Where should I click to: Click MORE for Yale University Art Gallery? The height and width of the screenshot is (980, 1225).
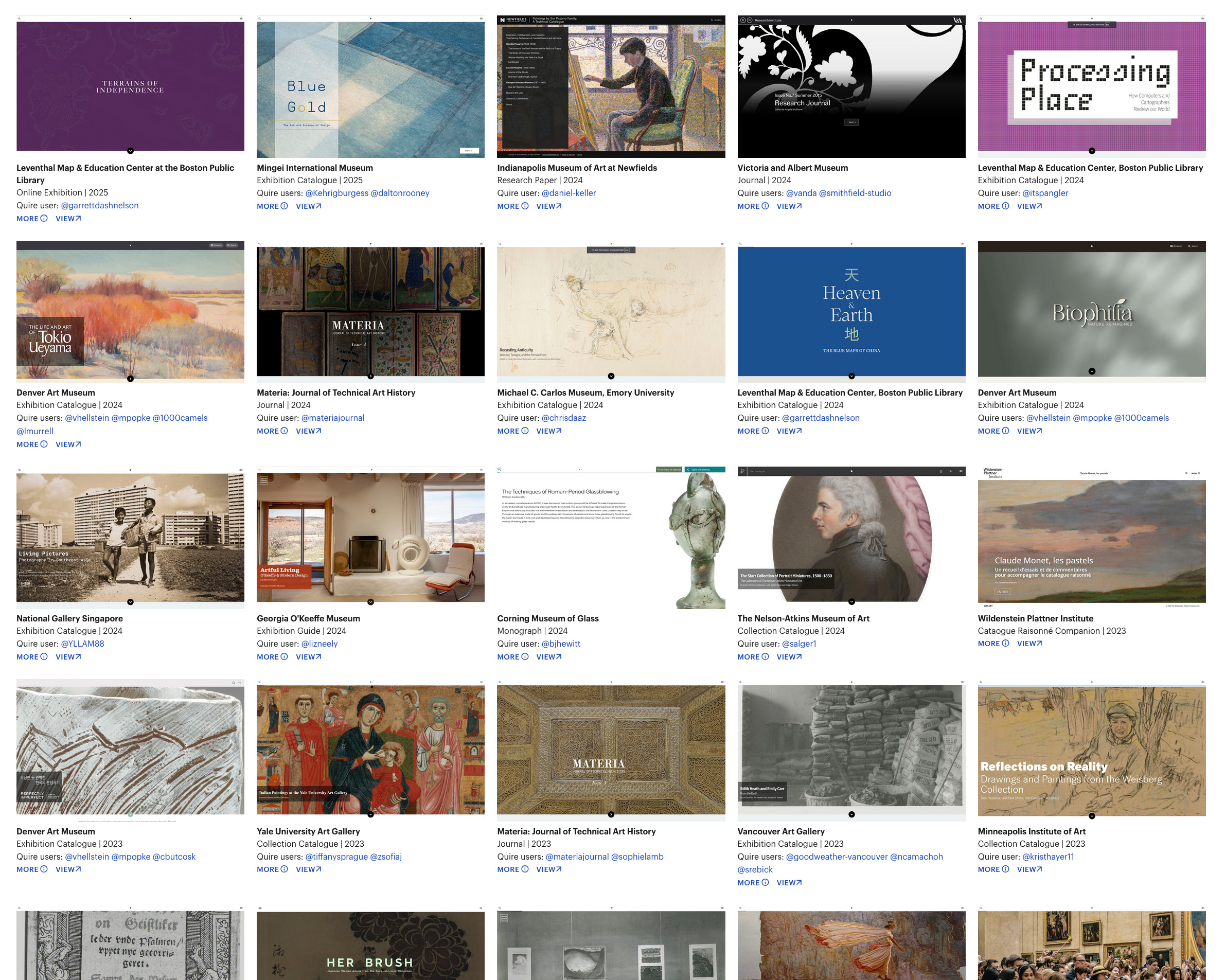tap(272, 869)
